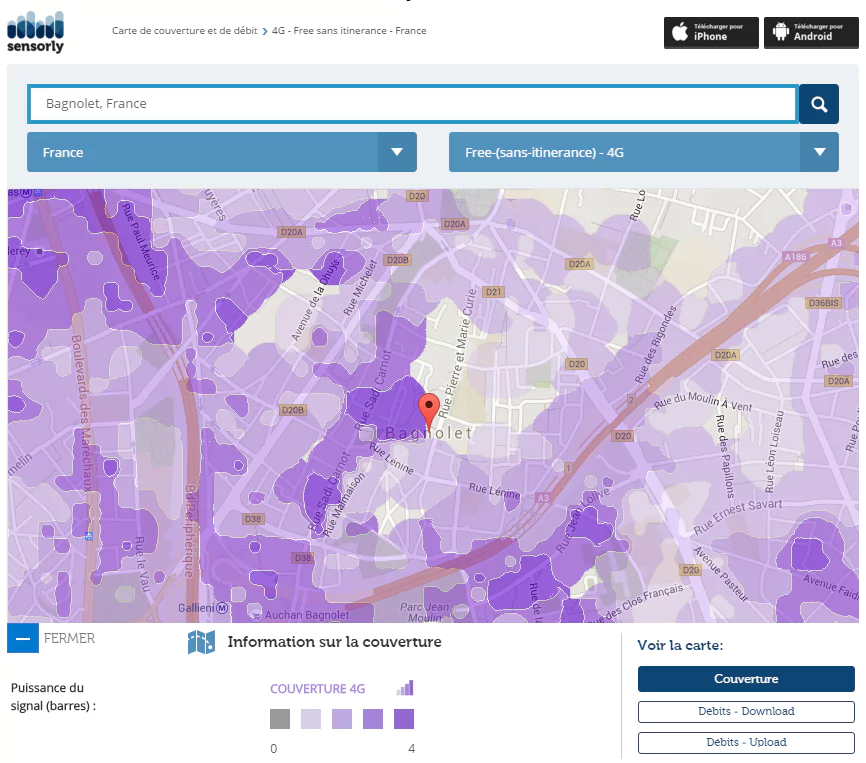Click the map icon beside coverage information
866x763 pixels.
pyautogui.click(x=201, y=643)
